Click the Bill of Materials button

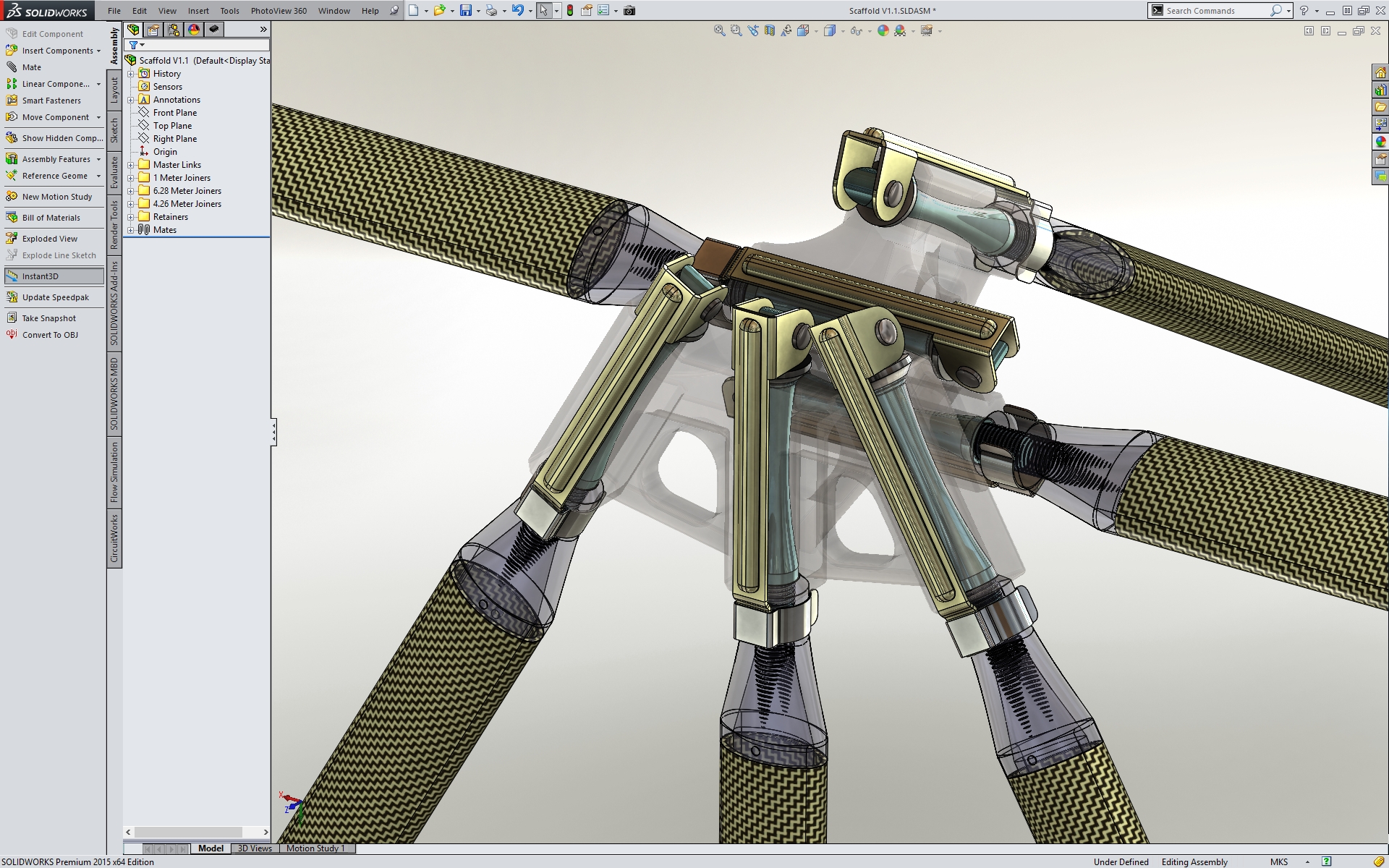(51, 218)
